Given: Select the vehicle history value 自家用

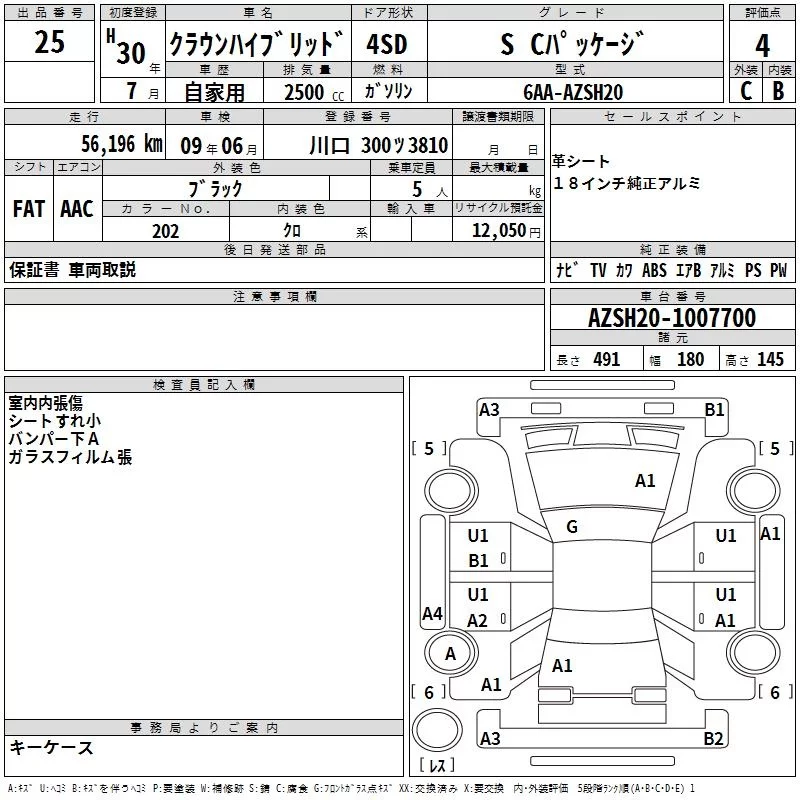Looking at the screenshot, I should (214, 92).
